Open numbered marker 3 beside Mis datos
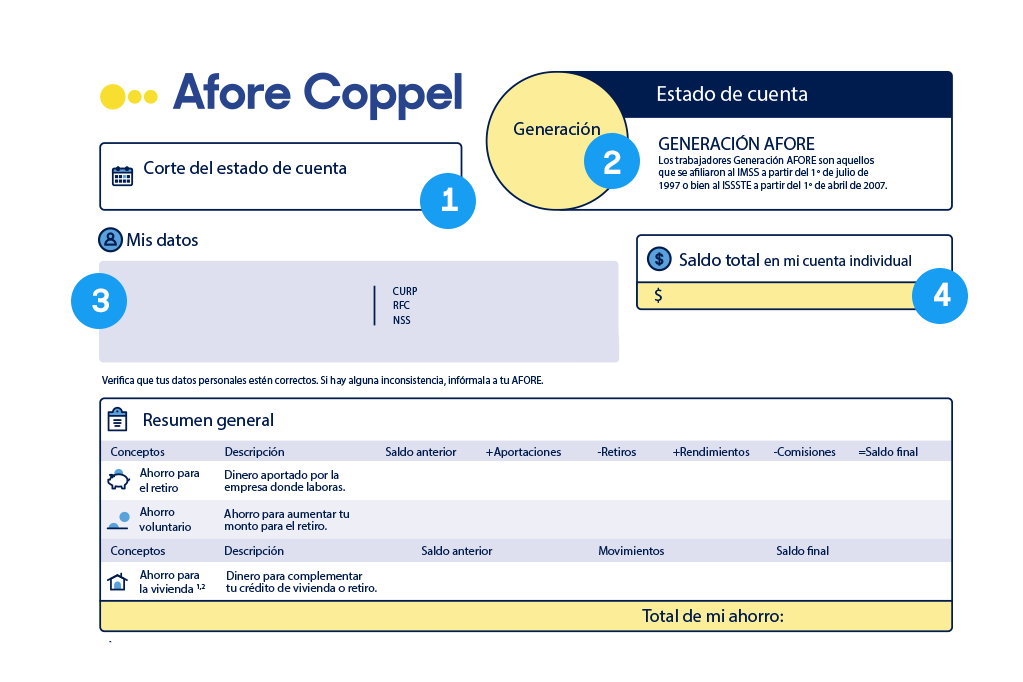 point(100,301)
